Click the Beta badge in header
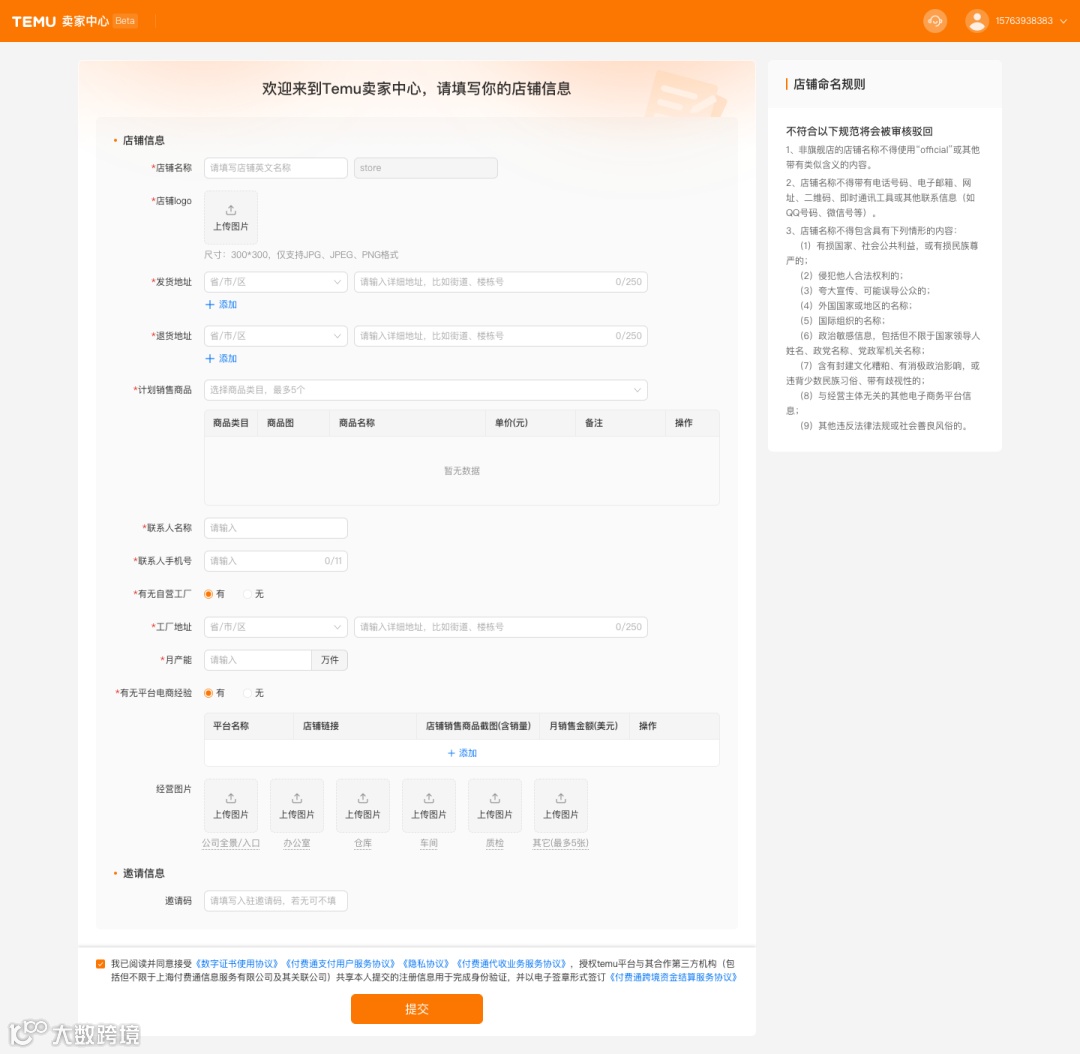 tap(125, 21)
